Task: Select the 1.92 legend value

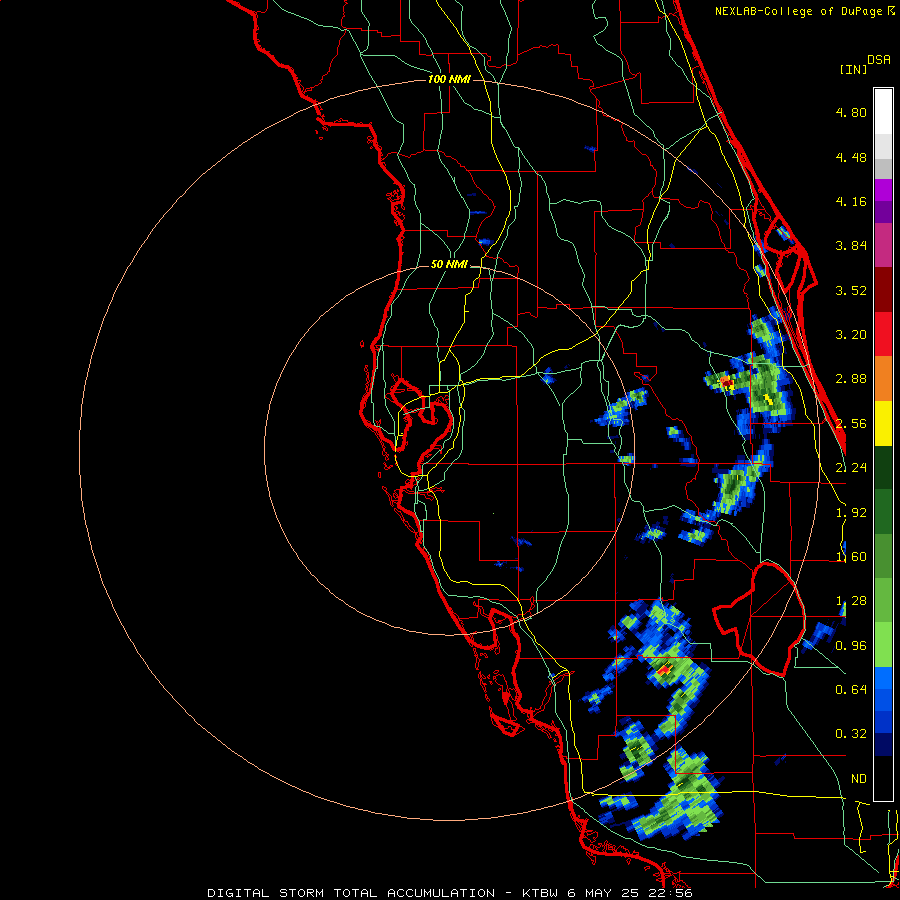Action: 851,513
